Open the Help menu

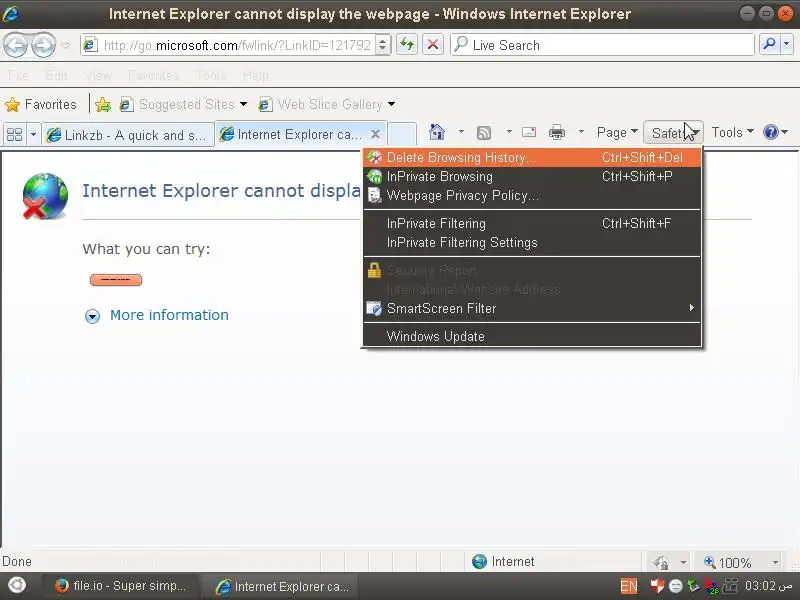[256, 76]
